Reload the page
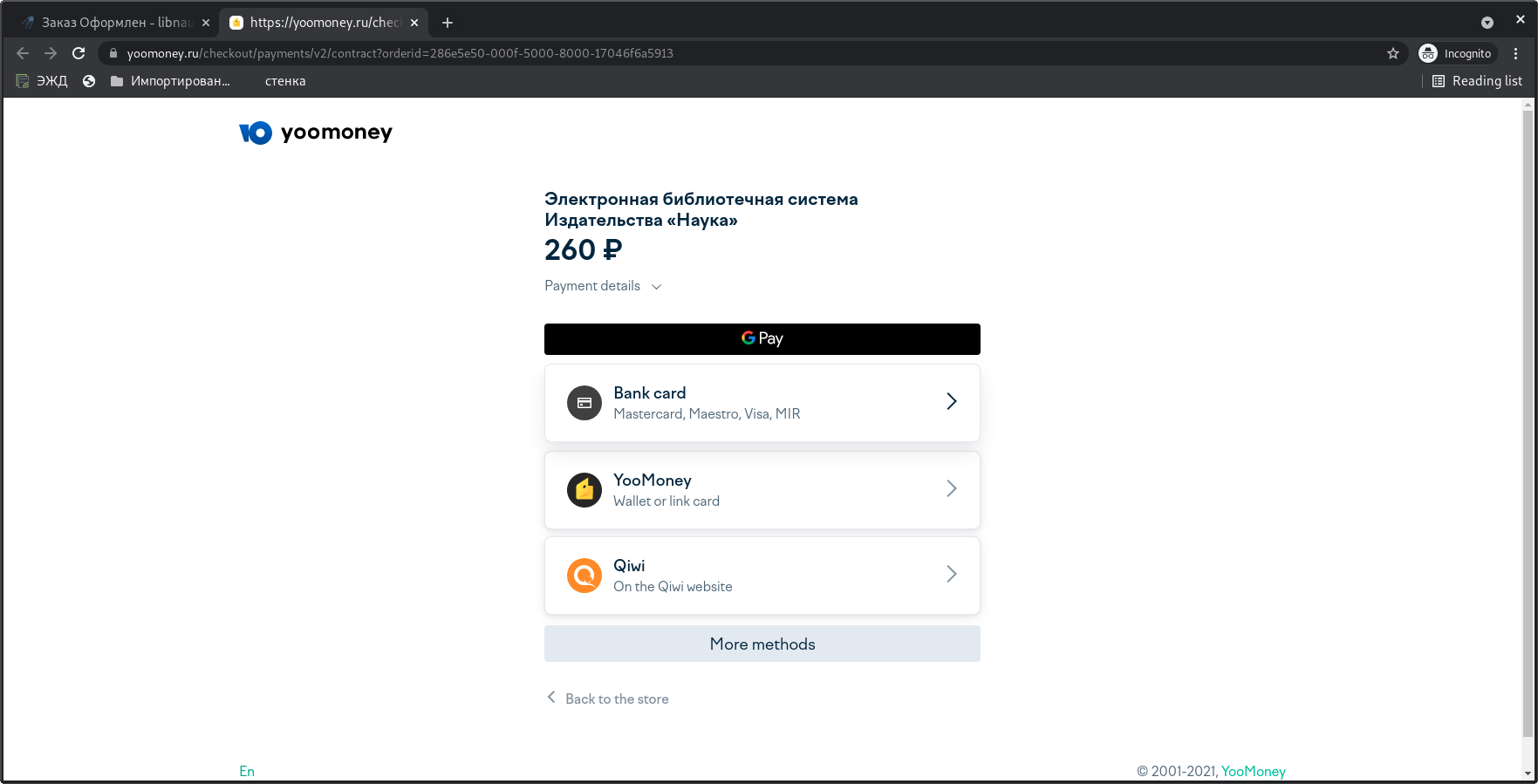The width and height of the screenshot is (1538, 784). 79,53
